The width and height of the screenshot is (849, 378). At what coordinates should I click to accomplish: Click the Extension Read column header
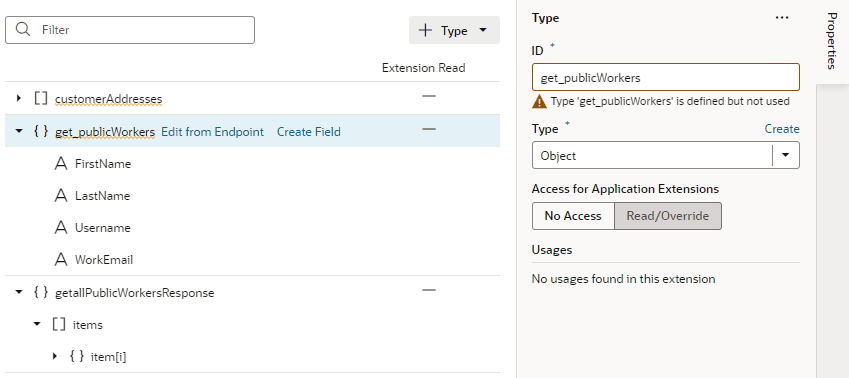click(x=423, y=68)
